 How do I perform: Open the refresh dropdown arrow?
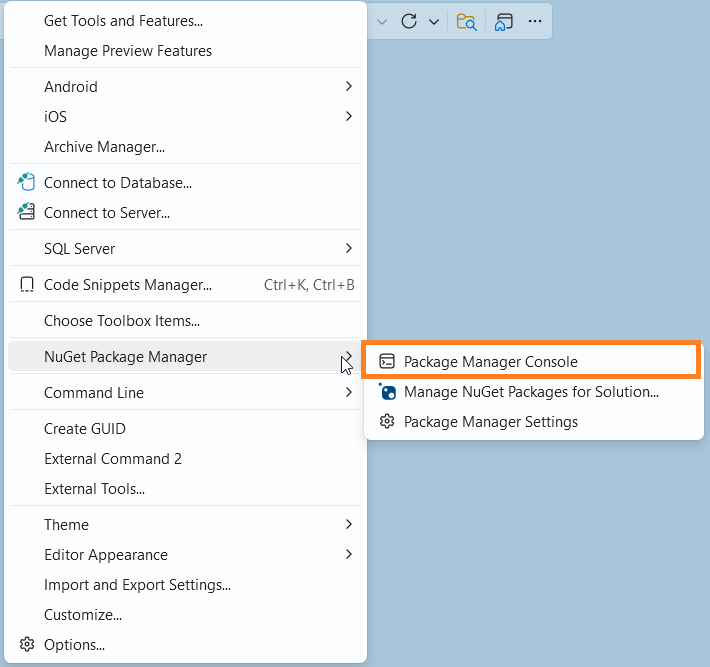point(434,21)
